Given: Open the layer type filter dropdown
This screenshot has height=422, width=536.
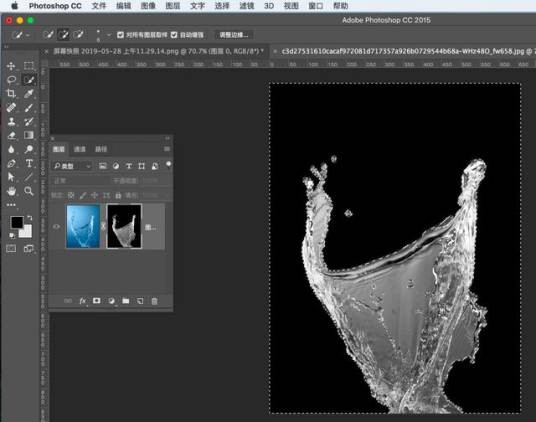Looking at the screenshot, I should 72,166.
